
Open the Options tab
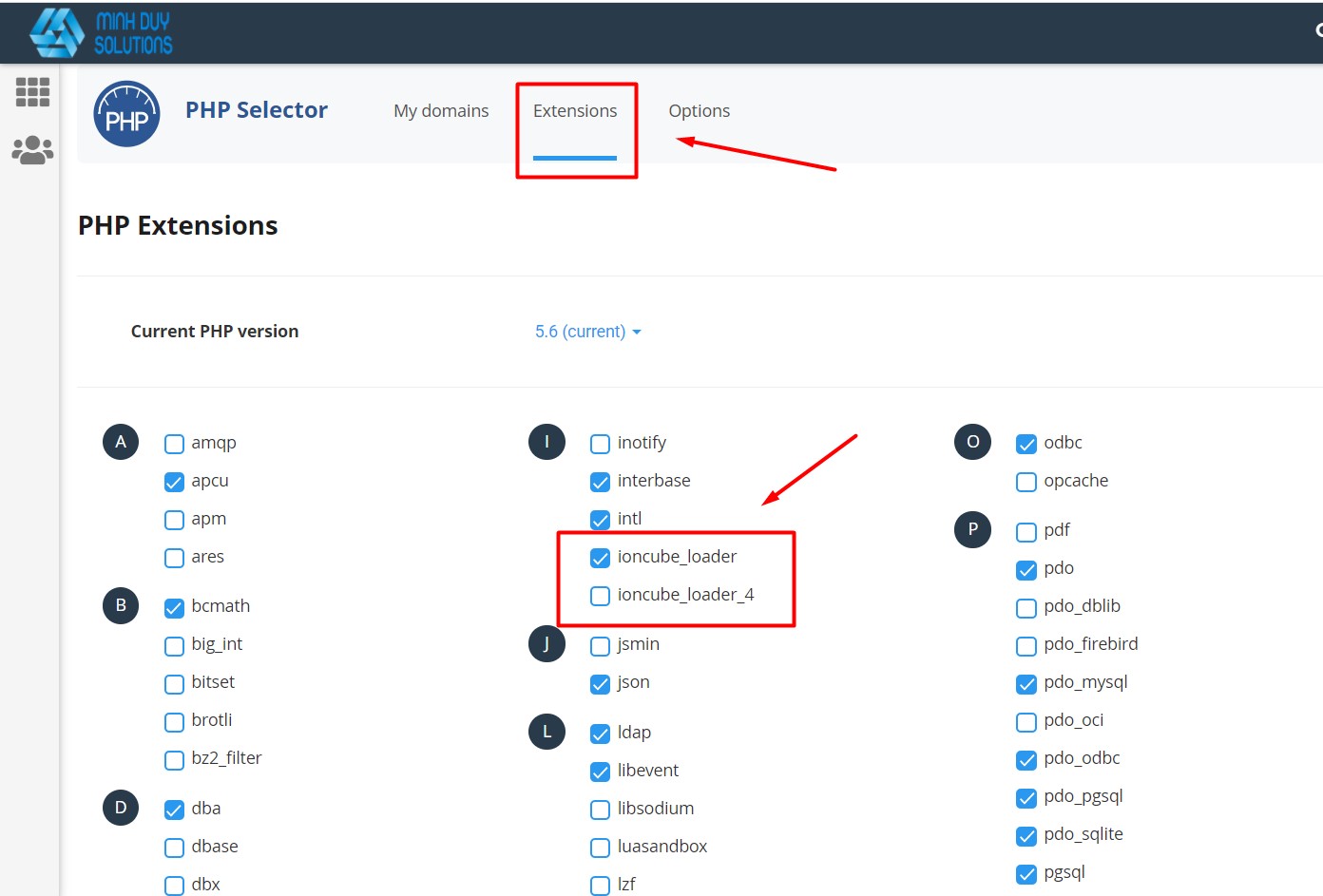coord(699,110)
